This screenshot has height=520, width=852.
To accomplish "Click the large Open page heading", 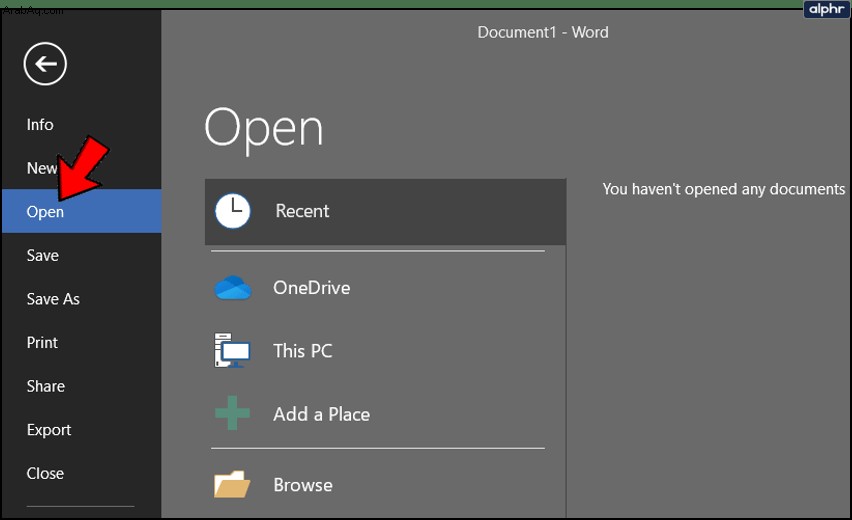I will [264, 130].
